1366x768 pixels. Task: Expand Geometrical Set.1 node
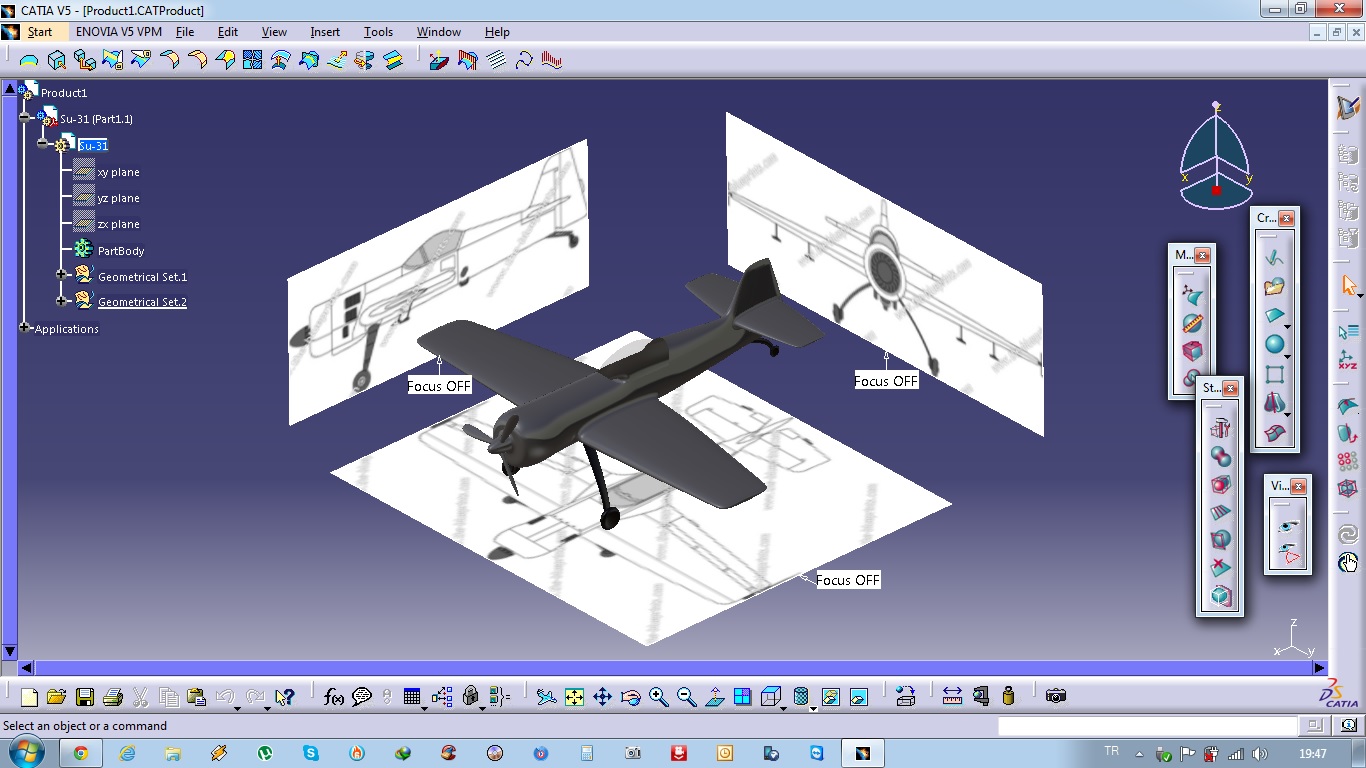61,274
